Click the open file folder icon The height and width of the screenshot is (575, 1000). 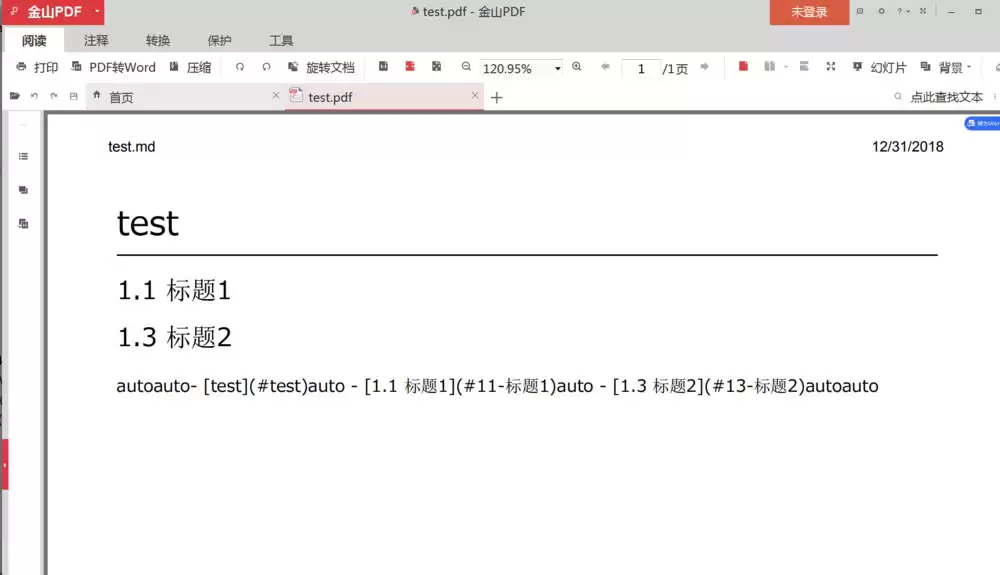[x=15, y=96]
